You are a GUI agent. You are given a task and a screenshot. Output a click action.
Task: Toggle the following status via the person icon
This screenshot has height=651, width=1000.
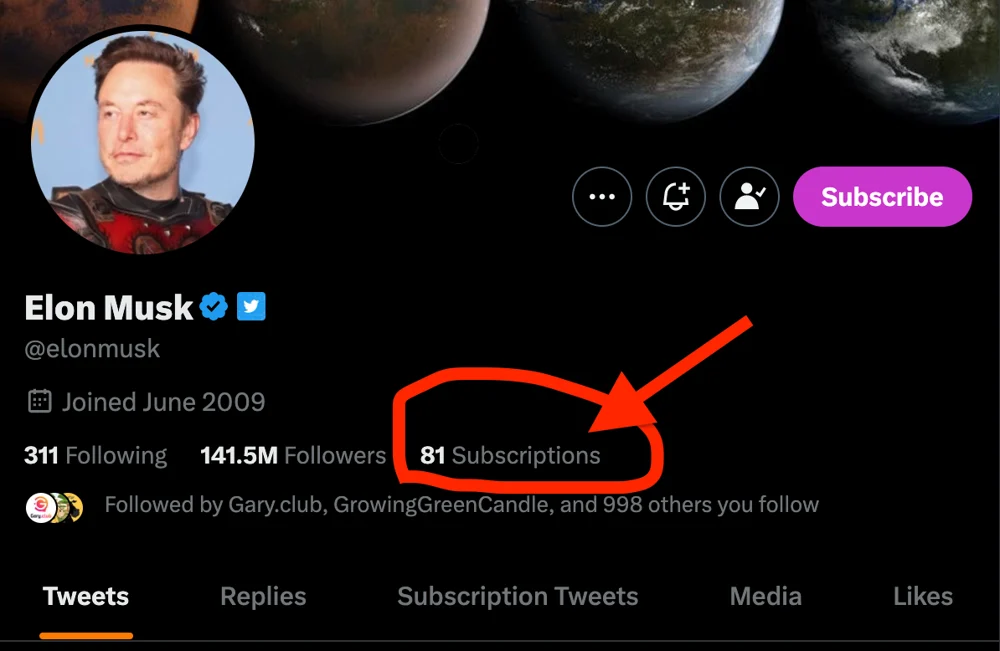(x=750, y=197)
